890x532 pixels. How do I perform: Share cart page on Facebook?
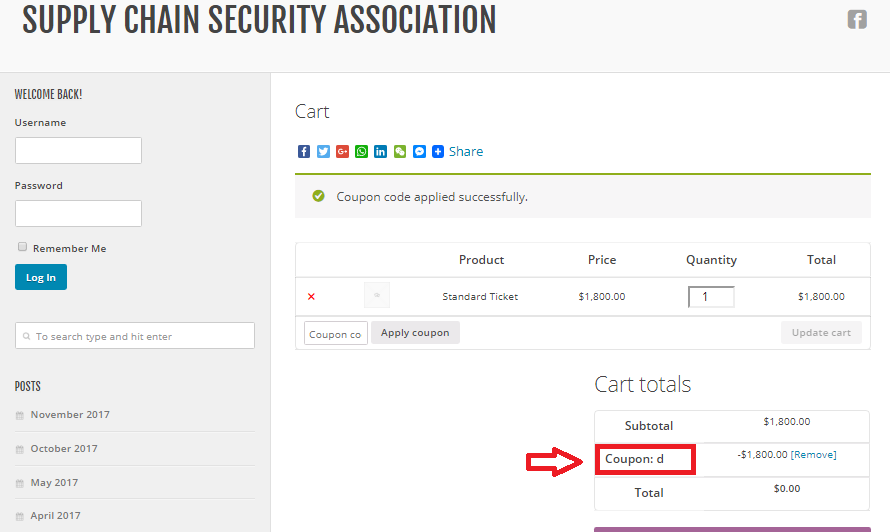pos(304,152)
